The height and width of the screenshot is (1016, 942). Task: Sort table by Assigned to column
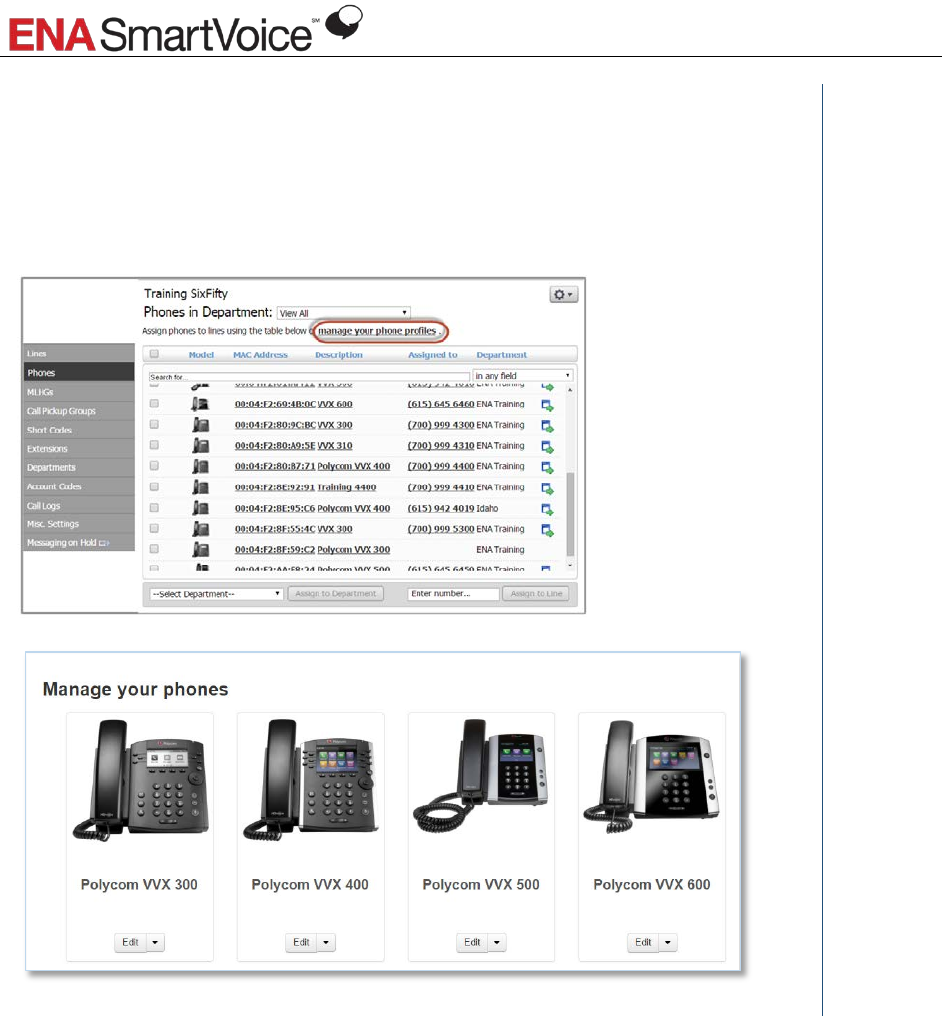tap(433, 355)
